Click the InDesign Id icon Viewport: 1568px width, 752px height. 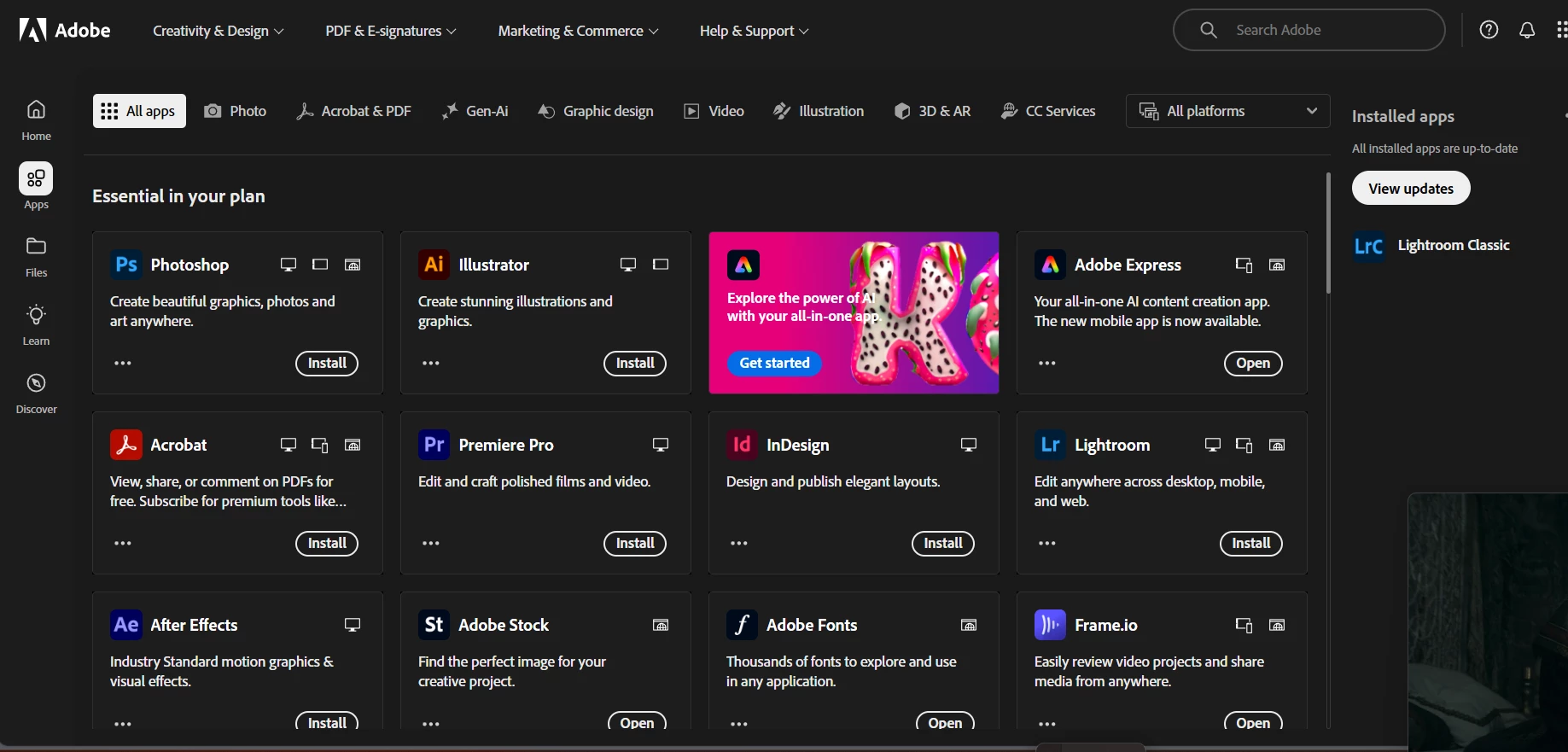pyautogui.click(x=742, y=445)
